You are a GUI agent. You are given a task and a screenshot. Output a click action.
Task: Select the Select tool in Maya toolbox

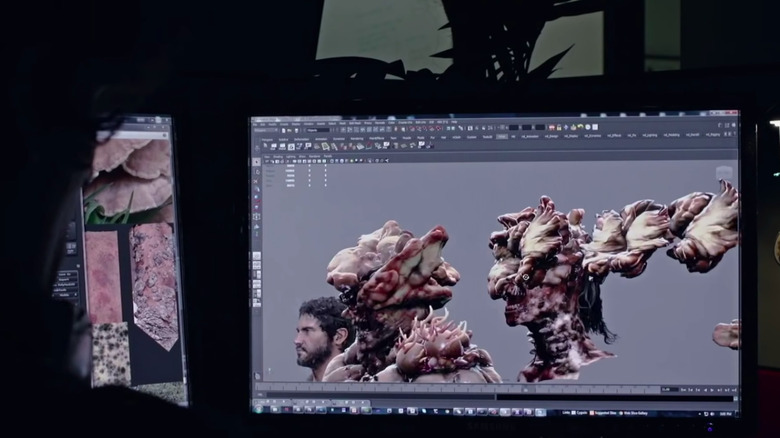pos(257,162)
